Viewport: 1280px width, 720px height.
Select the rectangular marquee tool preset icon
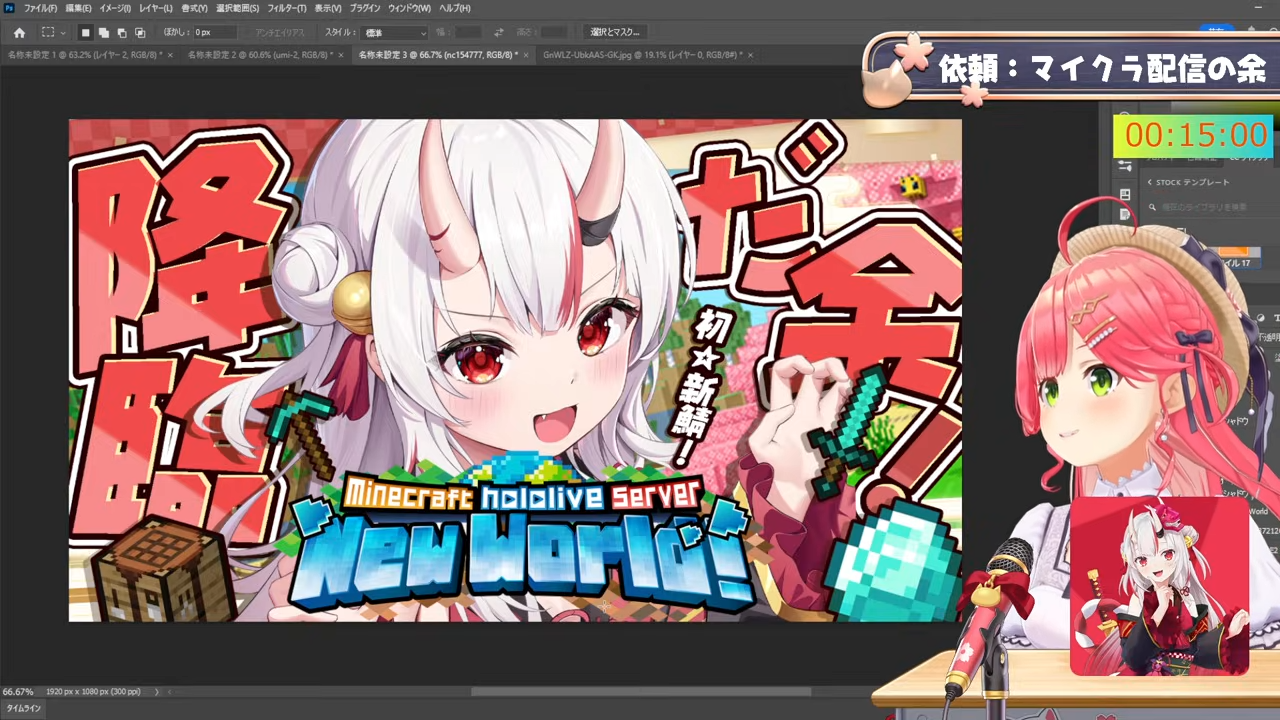[47, 32]
